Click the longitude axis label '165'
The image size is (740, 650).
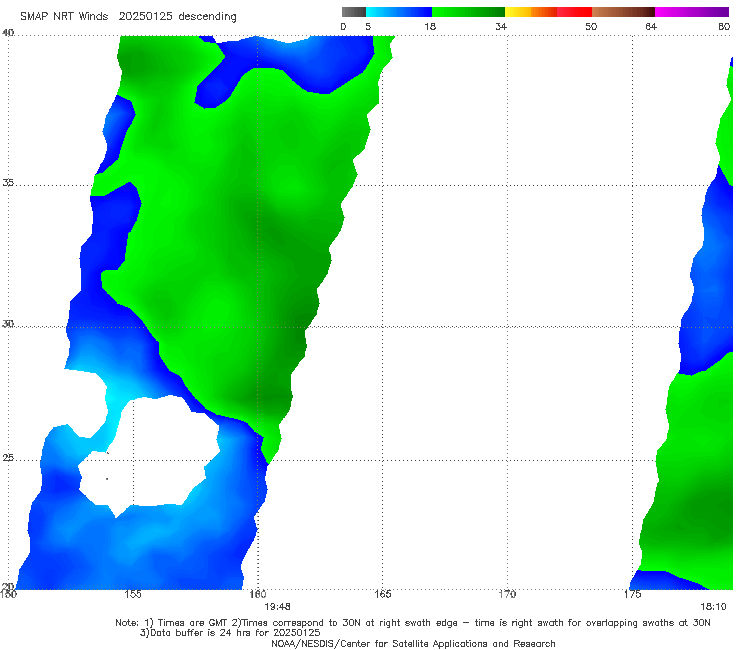382,594
